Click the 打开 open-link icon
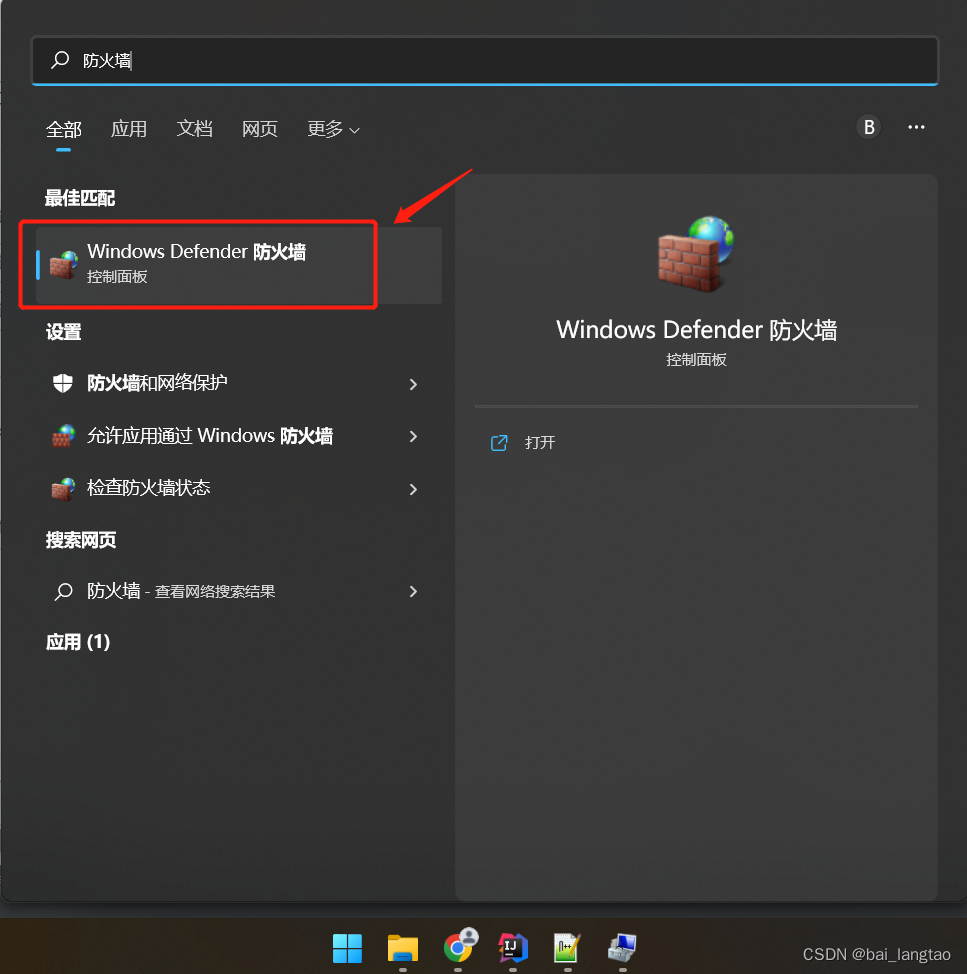The height and width of the screenshot is (974, 967). 499,443
